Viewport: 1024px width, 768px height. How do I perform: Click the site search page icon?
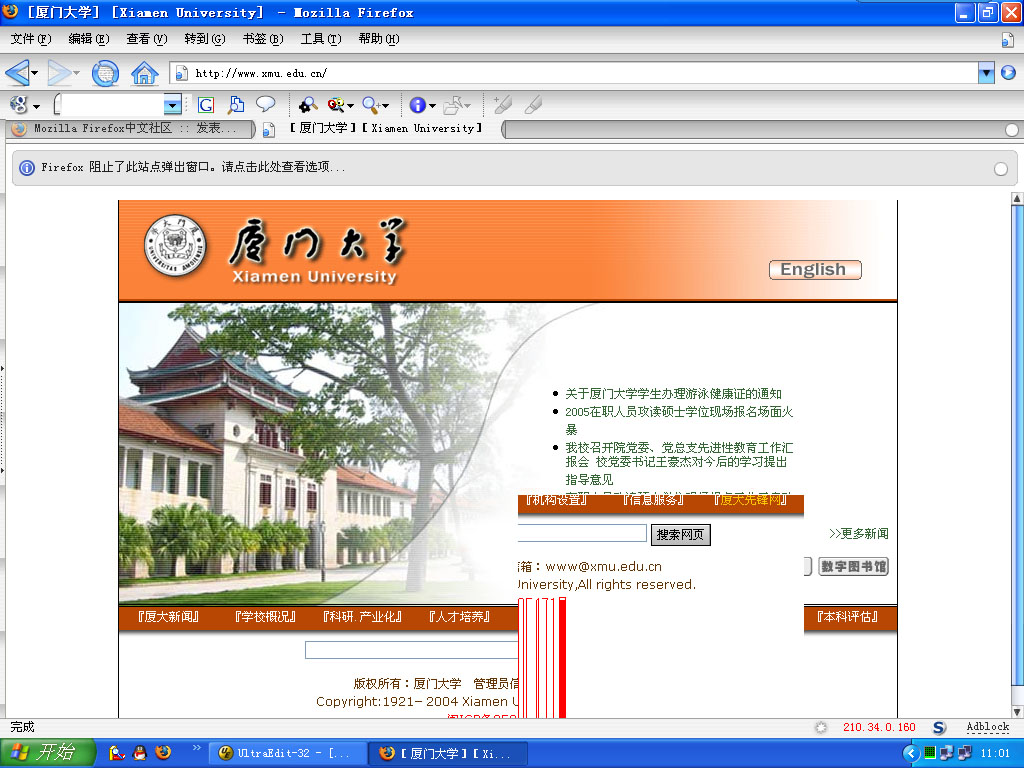pos(236,104)
